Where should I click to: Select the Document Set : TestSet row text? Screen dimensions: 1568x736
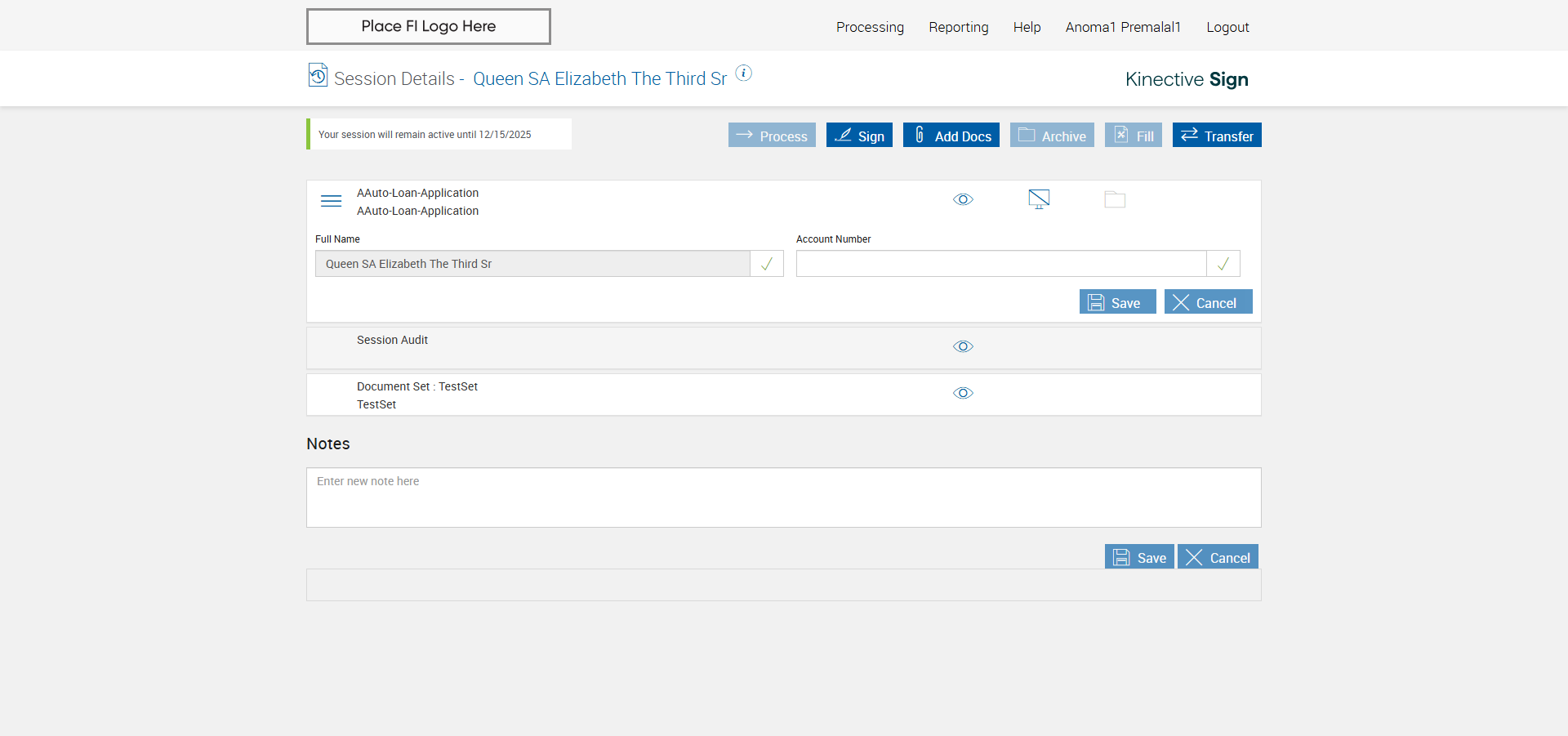tap(417, 386)
